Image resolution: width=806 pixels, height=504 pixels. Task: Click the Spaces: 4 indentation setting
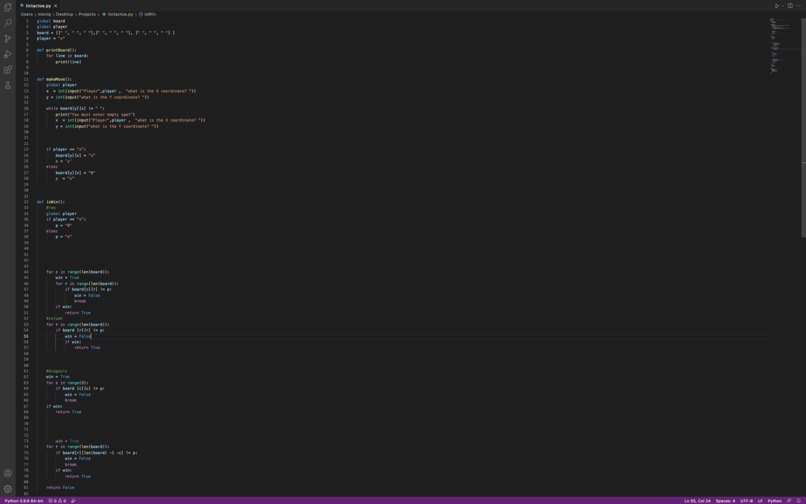pos(725,500)
